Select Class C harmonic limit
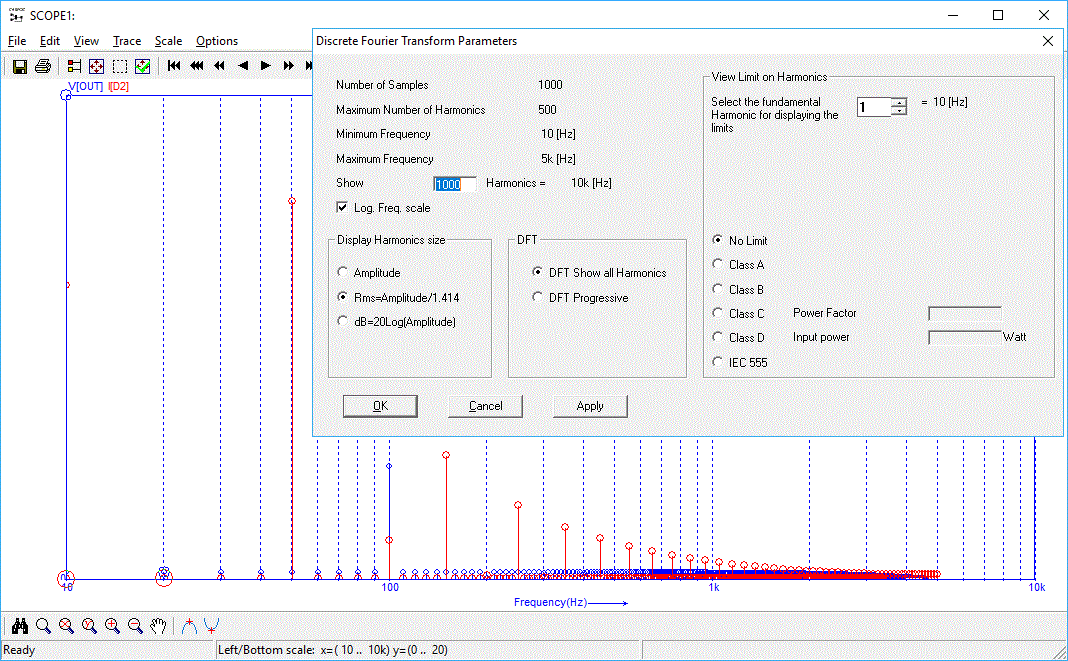This screenshot has width=1068, height=661. pyautogui.click(x=717, y=313)
